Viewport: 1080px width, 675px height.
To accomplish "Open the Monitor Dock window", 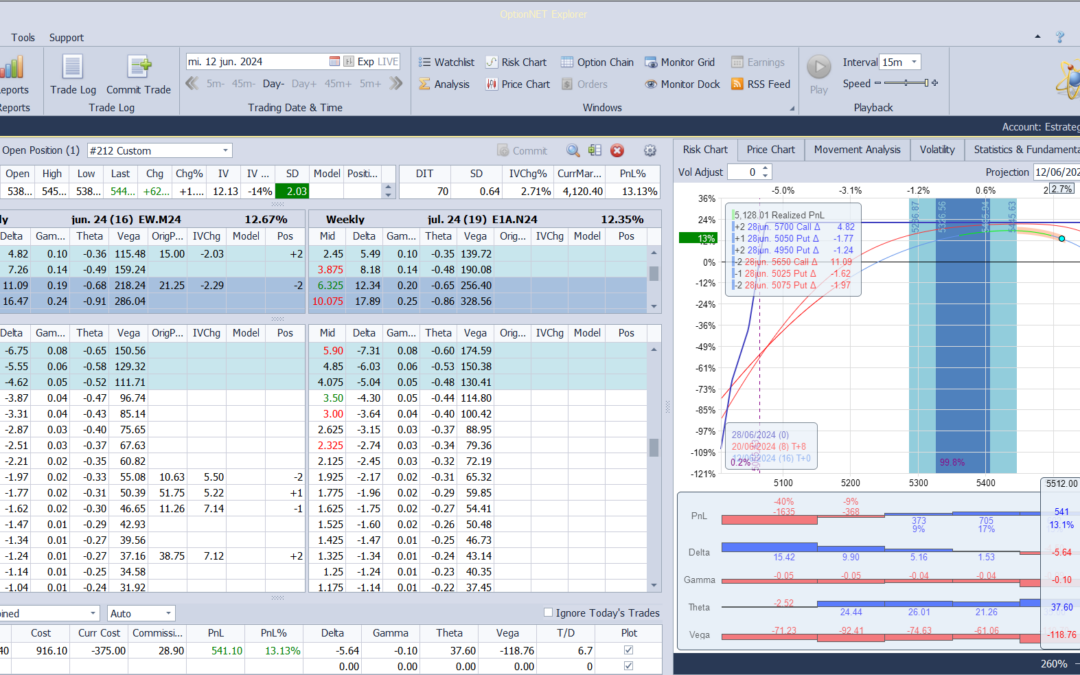I will (x=682, y=84).
